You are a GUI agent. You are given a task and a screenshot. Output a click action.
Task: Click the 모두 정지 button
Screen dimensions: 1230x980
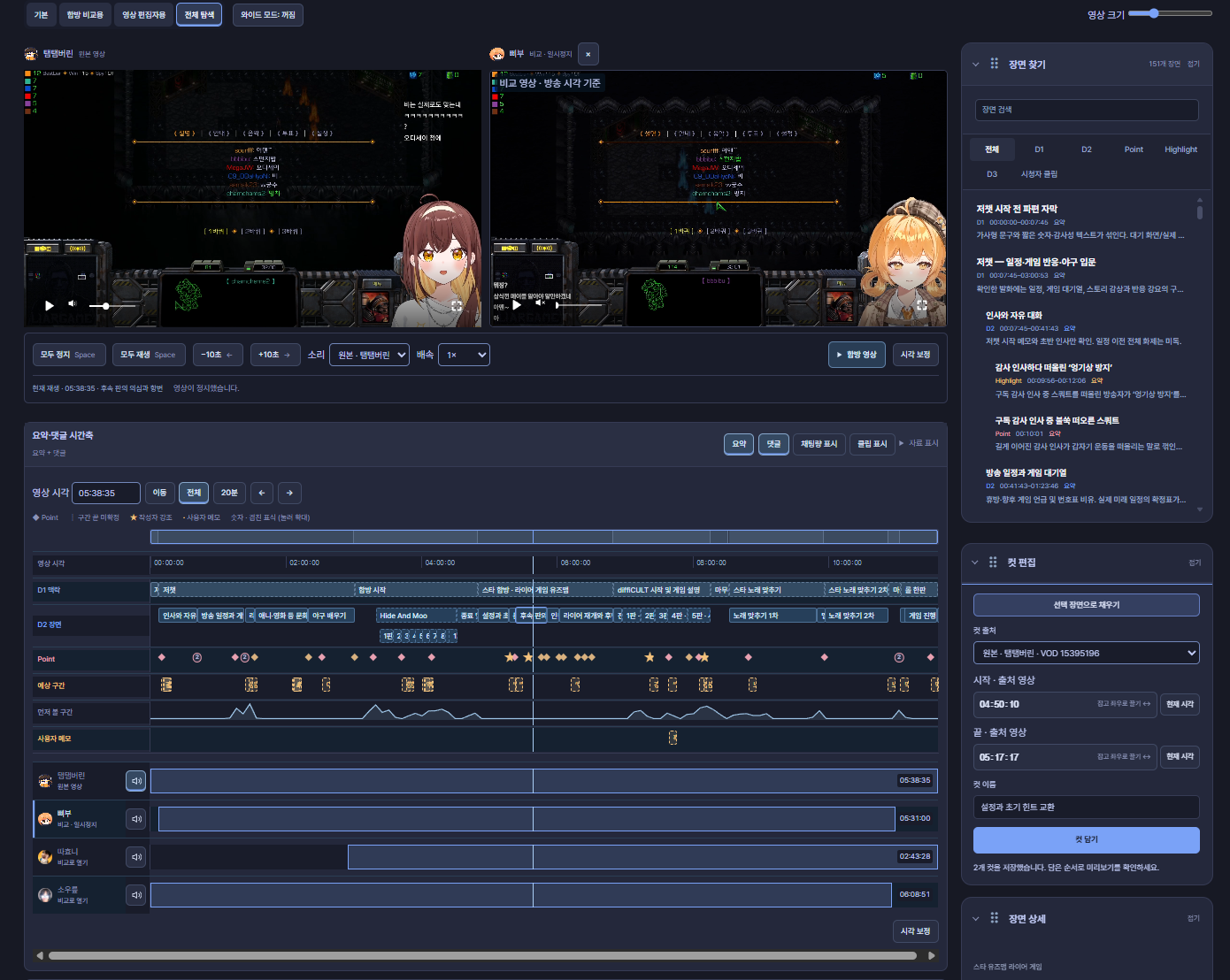70,355
